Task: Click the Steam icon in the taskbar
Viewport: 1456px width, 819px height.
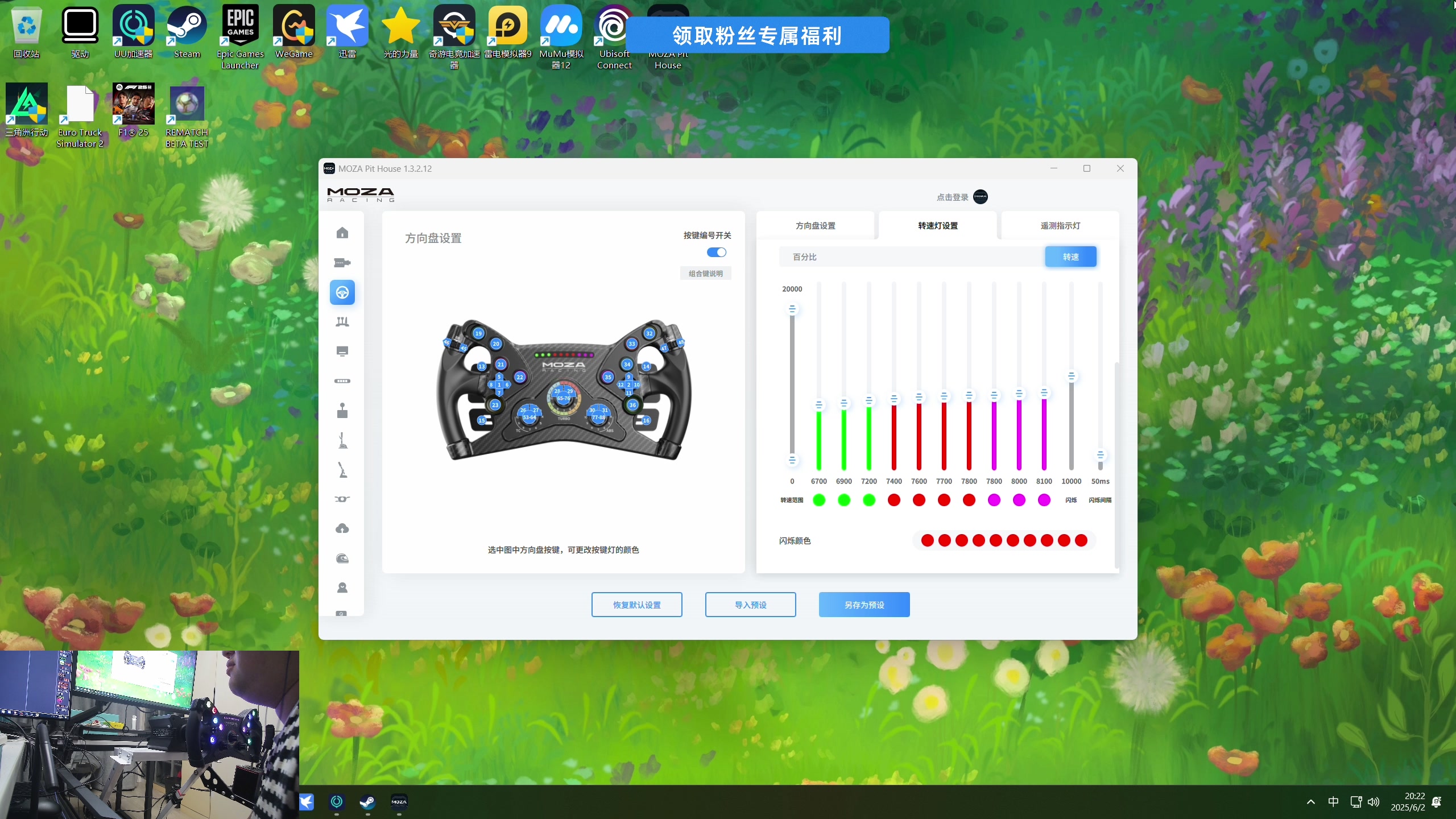Action: (367, 802)
